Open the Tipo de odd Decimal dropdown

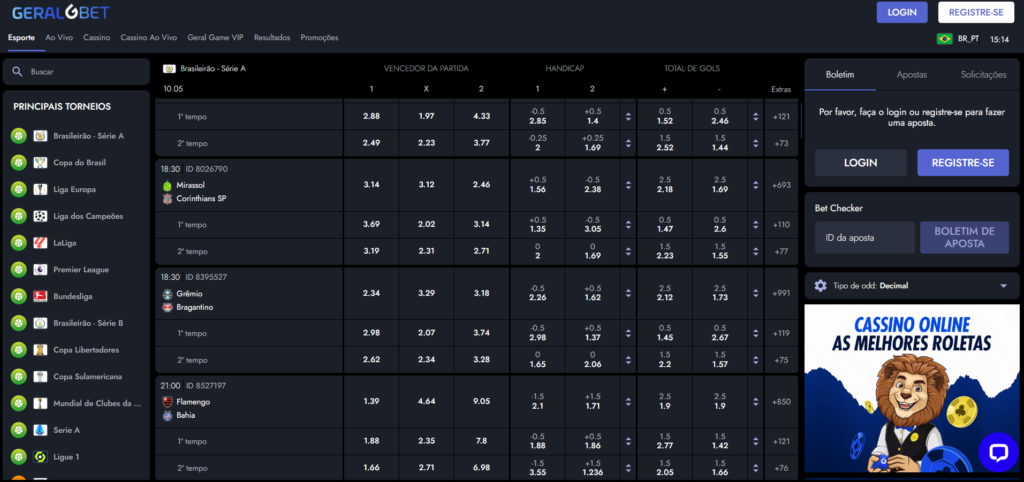coord(912,285)
